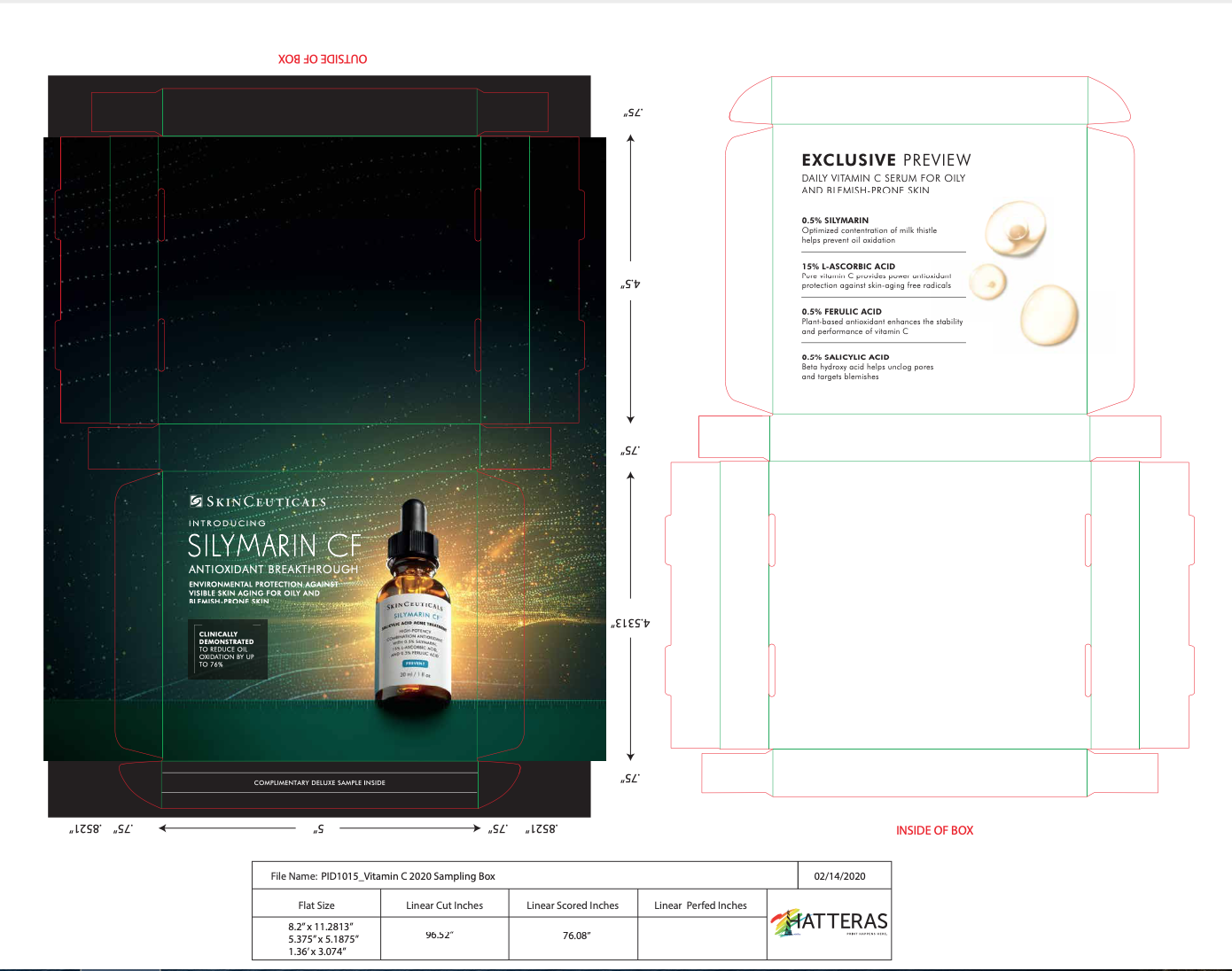Select 'Plant-based antioxidant enhances the stability' text
This screenshot has width=1232, height=971.
pyautogui.click(x=882, y=322)
